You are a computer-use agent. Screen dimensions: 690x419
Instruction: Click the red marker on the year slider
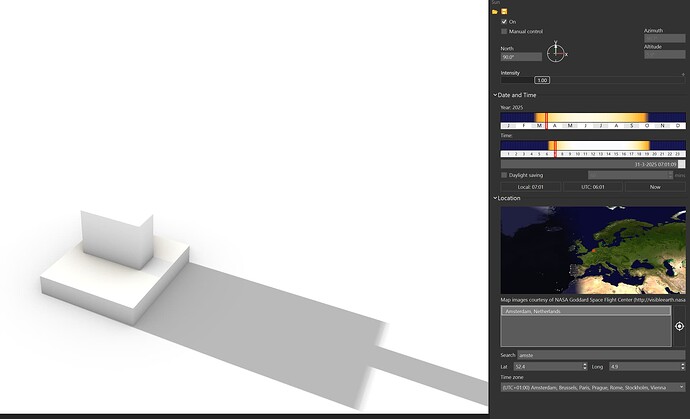[547, 121]
